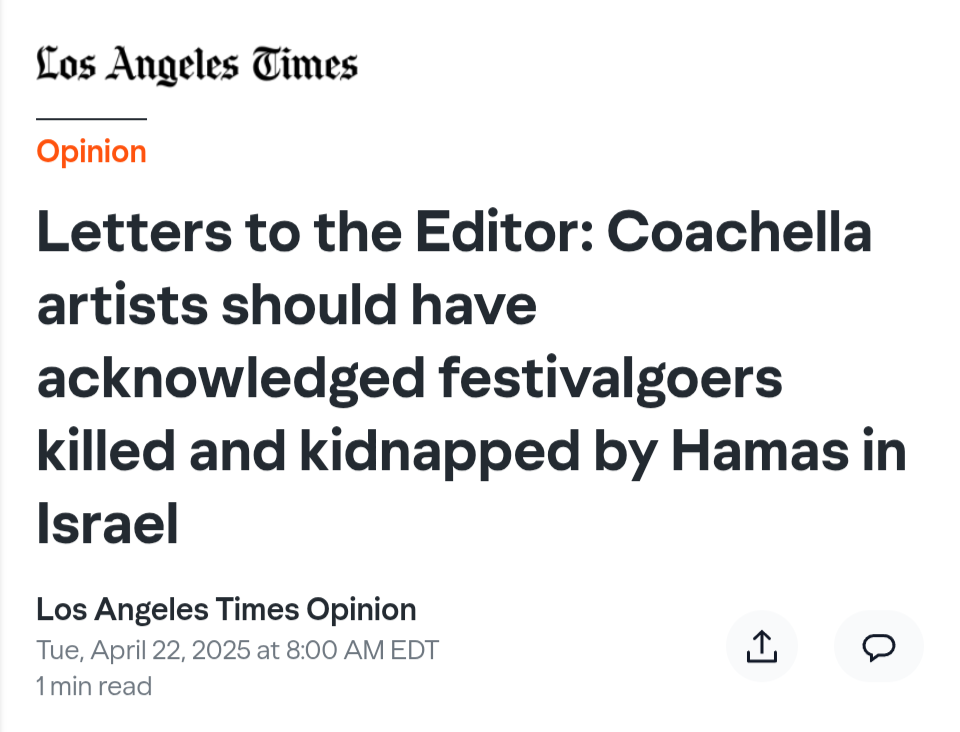
Task: Select the publication date Tue, April 22, 2025
Action: [x=143, y=650]
